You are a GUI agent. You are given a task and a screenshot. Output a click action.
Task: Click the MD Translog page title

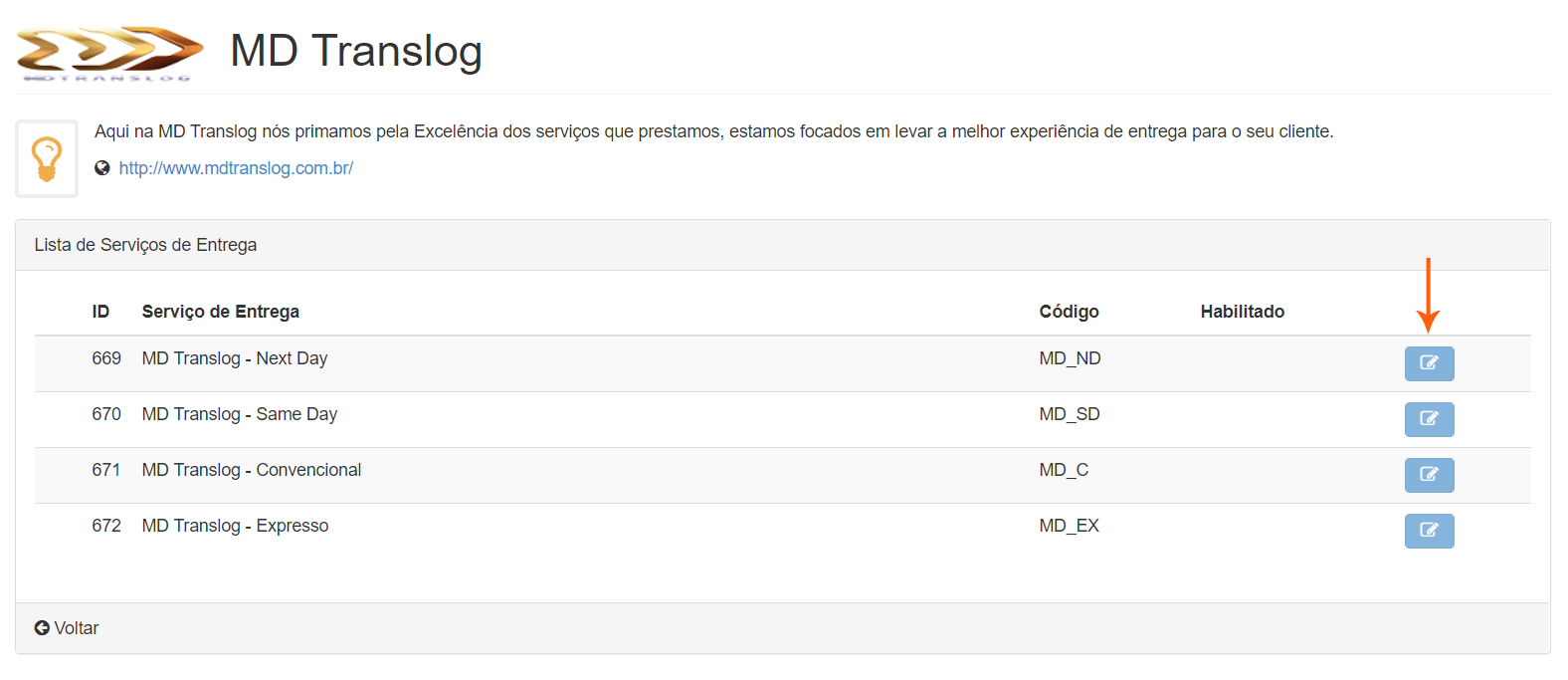point(356,51)
